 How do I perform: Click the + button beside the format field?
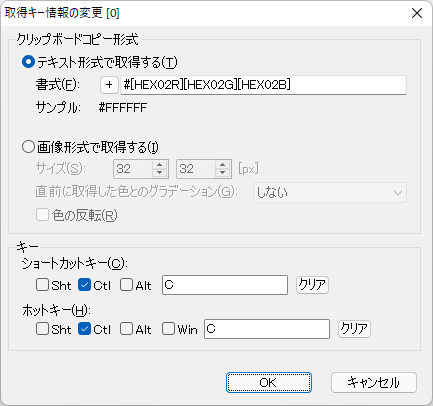pyautogui.click(x=109, y=85)
